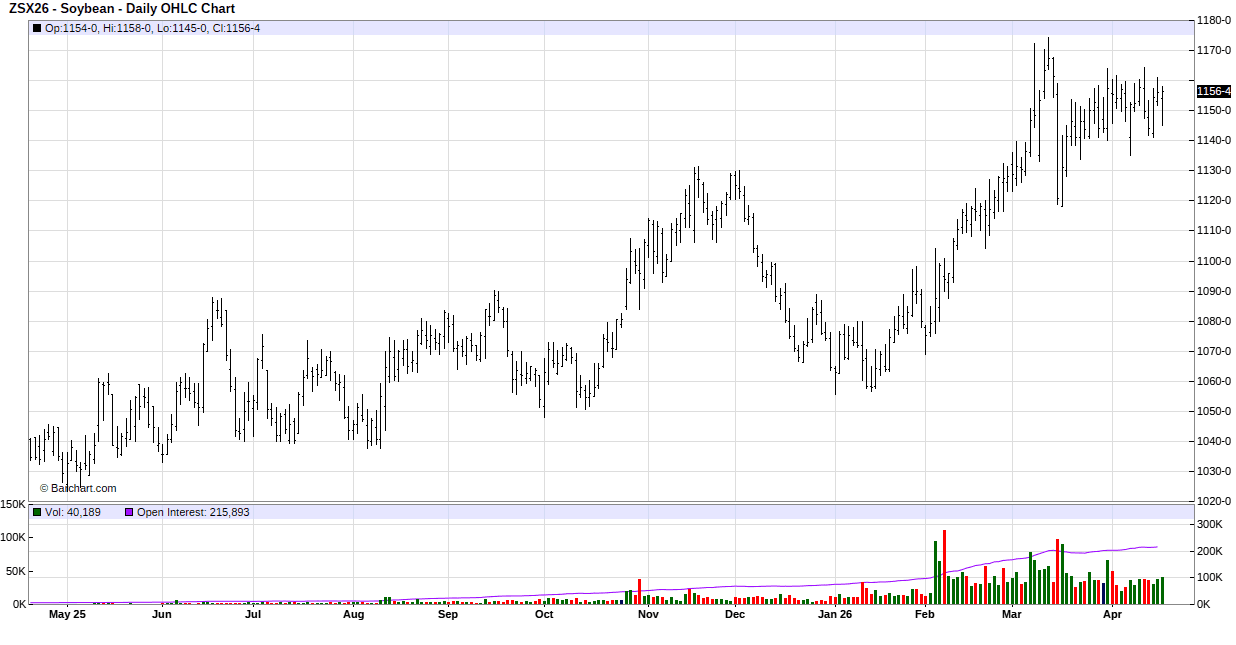Click the © Barchart.com watermark
This screenshot has width=1236, height=645.
(x=78, y=488)
